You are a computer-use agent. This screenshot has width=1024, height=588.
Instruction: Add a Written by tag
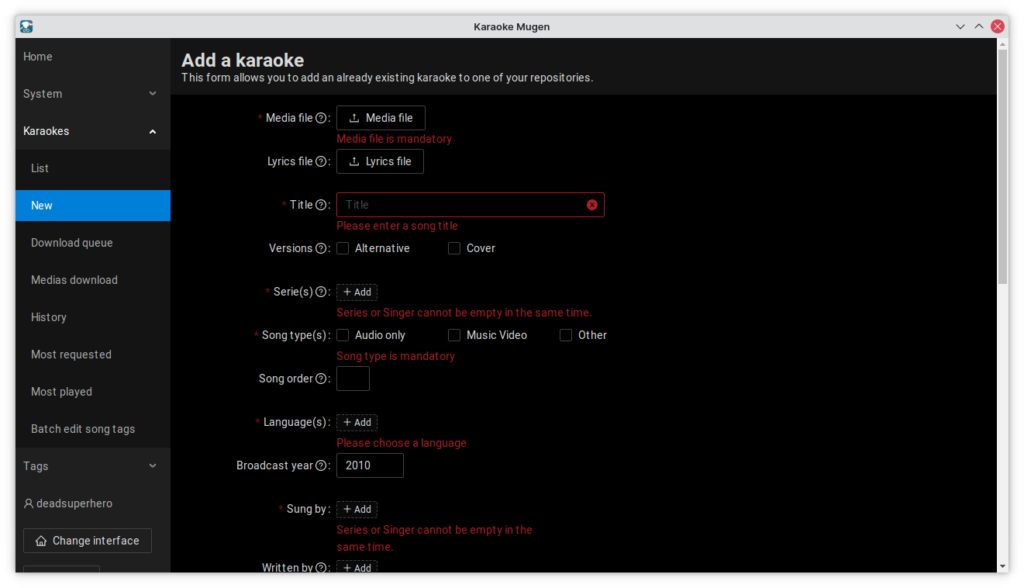click(357, 568)
